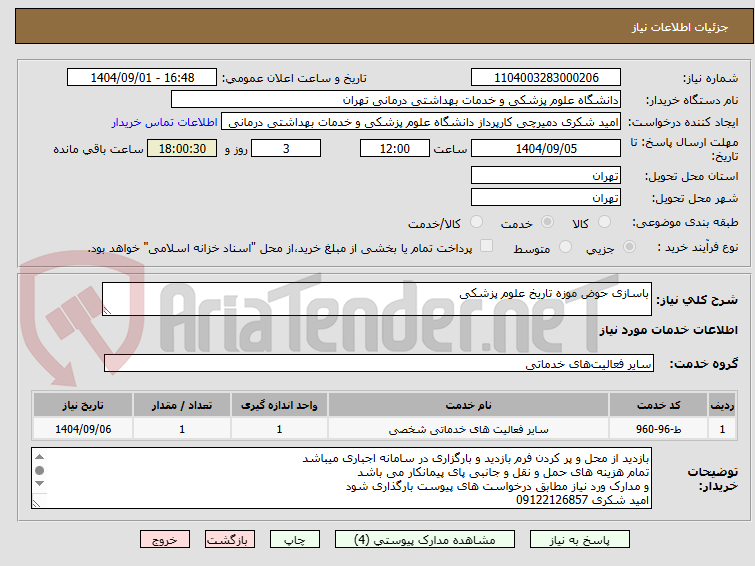Click the بازگشت back button
Image resolution: width=755 pixels, height=566 pixels.
(x=230, y=540)
